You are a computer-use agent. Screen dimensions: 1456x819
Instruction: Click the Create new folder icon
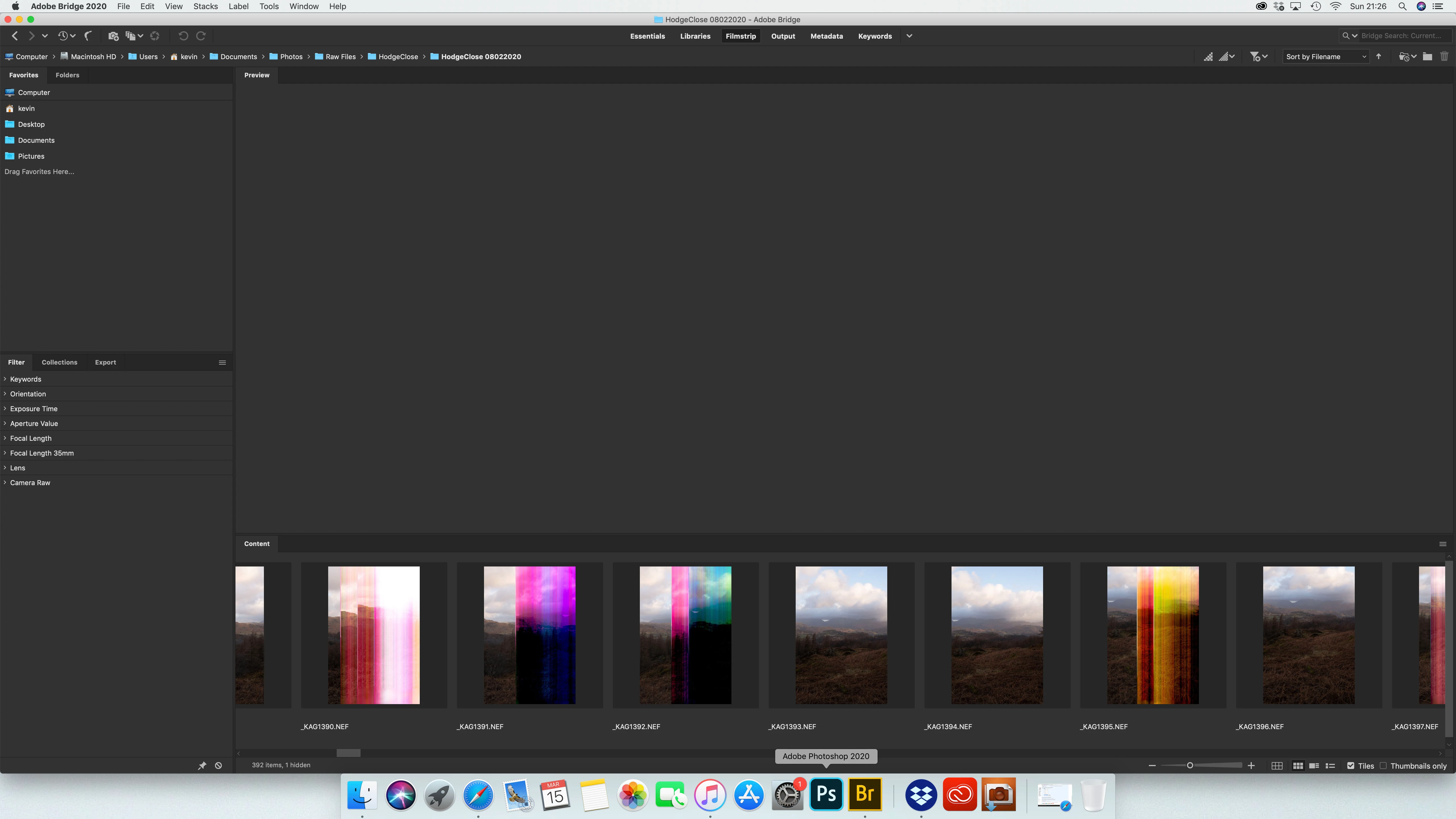click(1427, 57)
